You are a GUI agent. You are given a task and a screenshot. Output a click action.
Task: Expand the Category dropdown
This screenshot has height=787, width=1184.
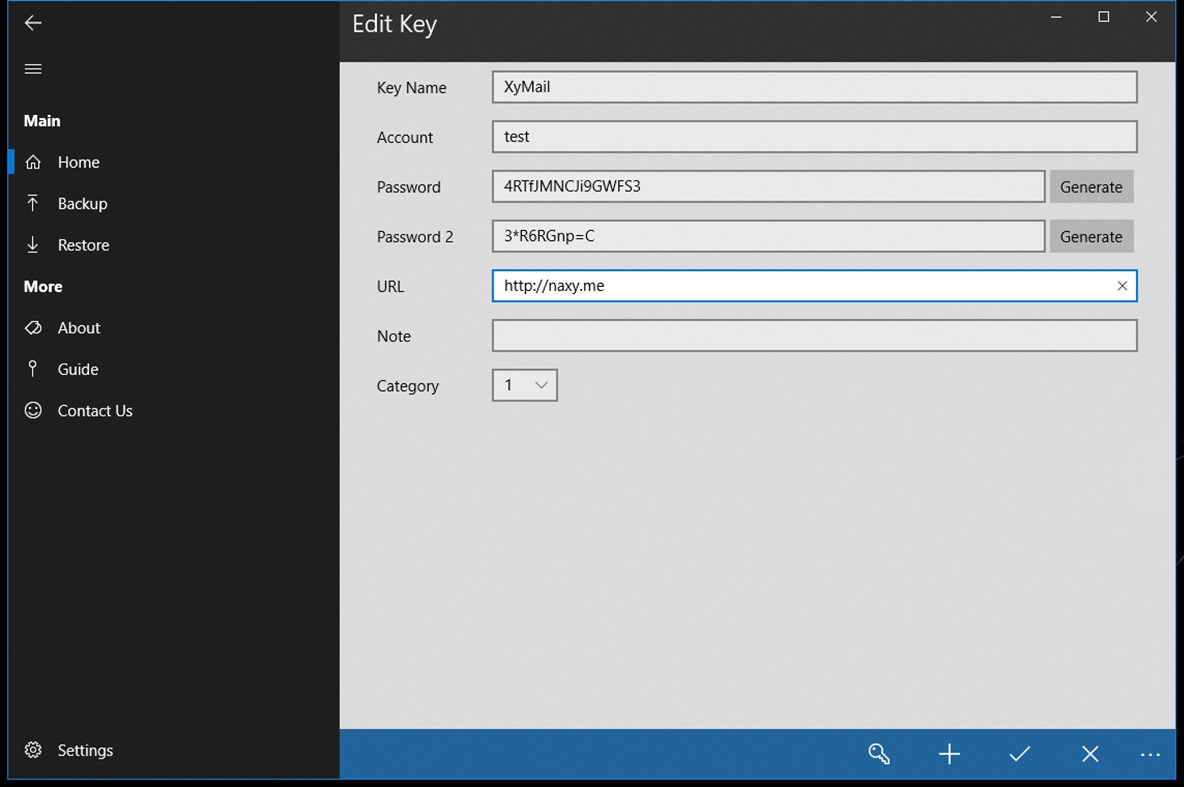click(525, 385)
